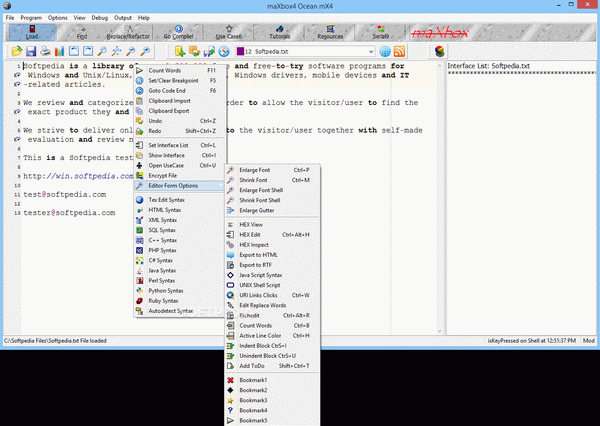Image resolution: width=600 pixels, height=426 pixels.
Task: Click the Serial9 toolbar button
Action: pos(380,32)
